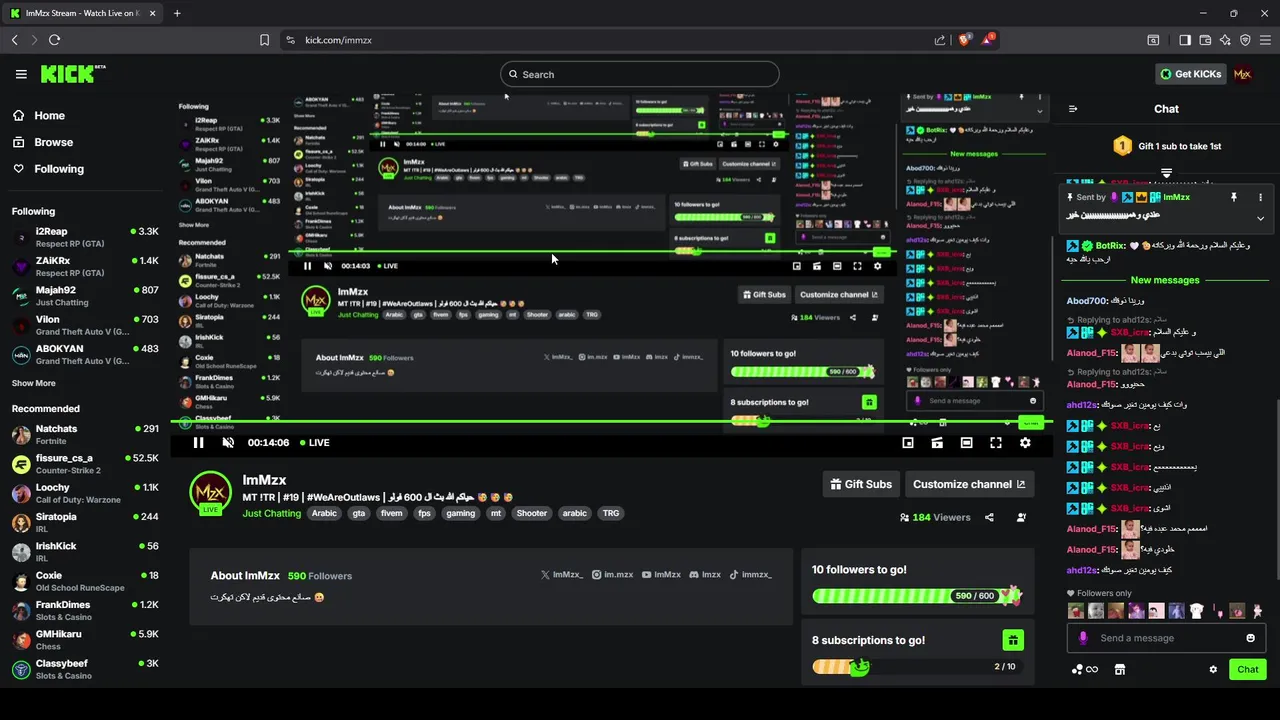Click Gift 1 sub leaderboard banner

pyautogui.click(x=1166, y=146)
